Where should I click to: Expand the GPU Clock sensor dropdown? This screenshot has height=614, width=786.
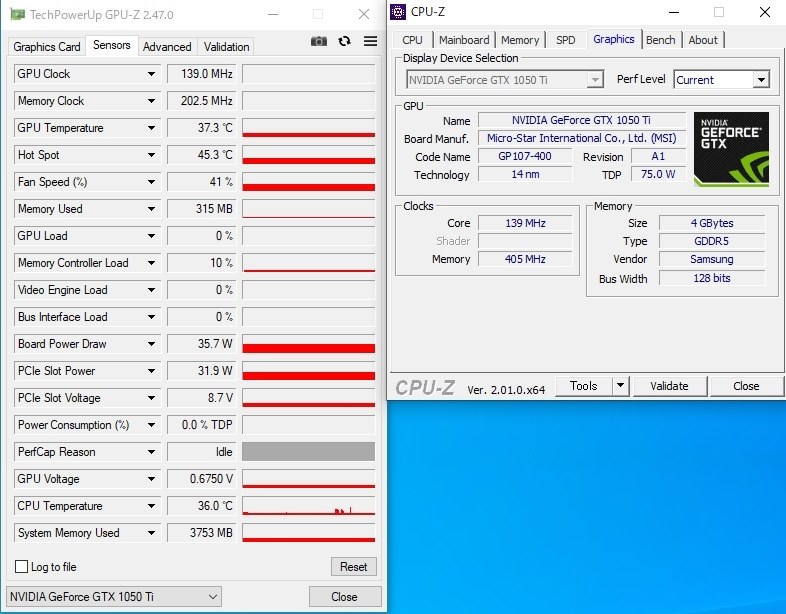pos(151,74)
